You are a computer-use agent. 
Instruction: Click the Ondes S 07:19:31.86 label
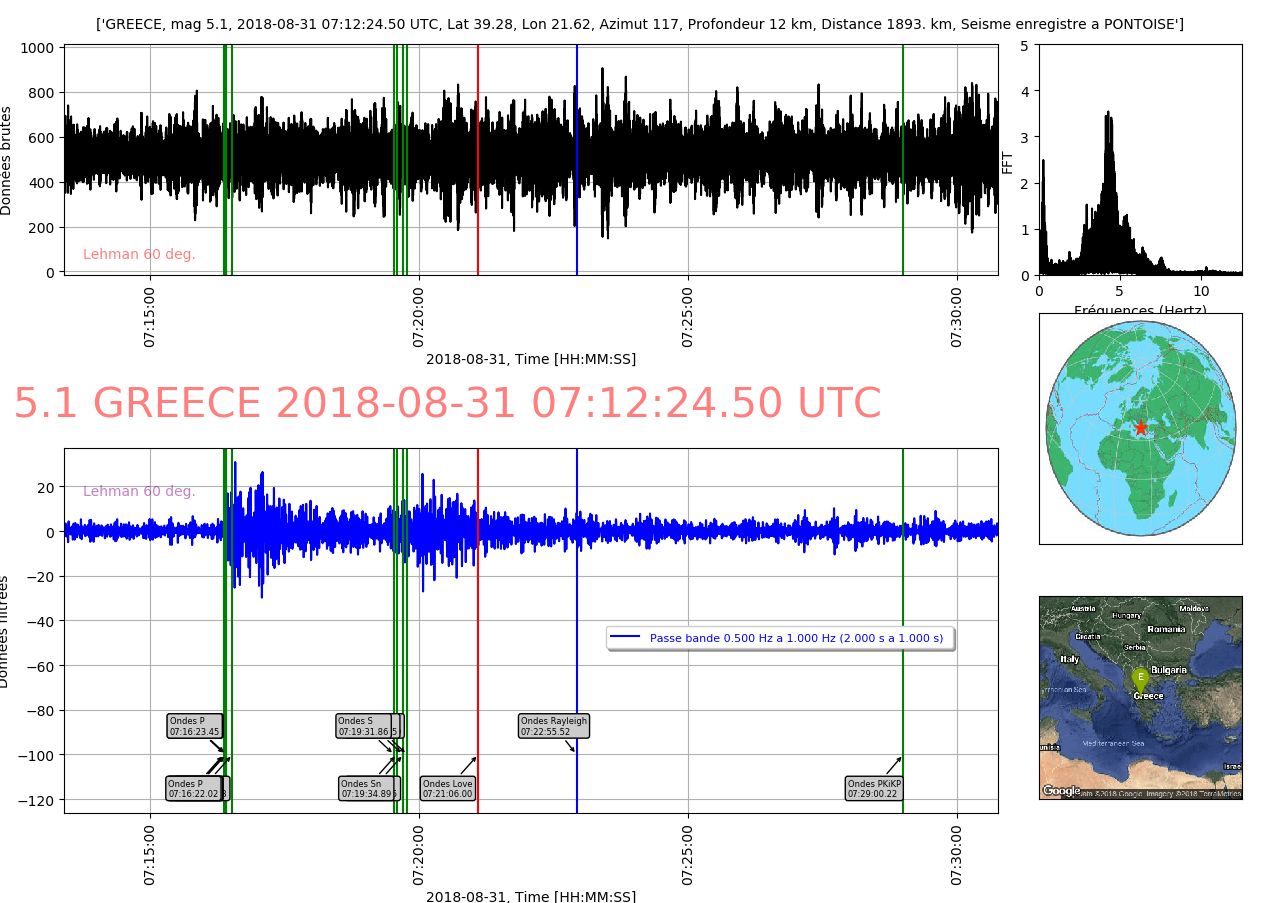click(367, 726)
